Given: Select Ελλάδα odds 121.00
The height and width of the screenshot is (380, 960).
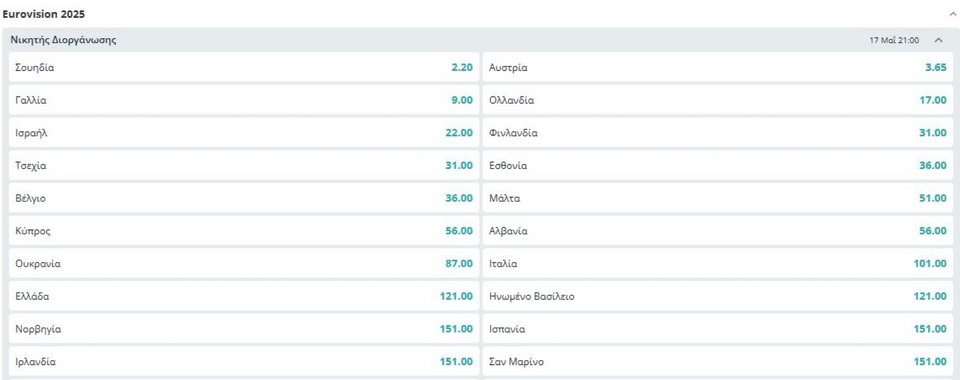Looking at the screenshot, I should (244, 297).
